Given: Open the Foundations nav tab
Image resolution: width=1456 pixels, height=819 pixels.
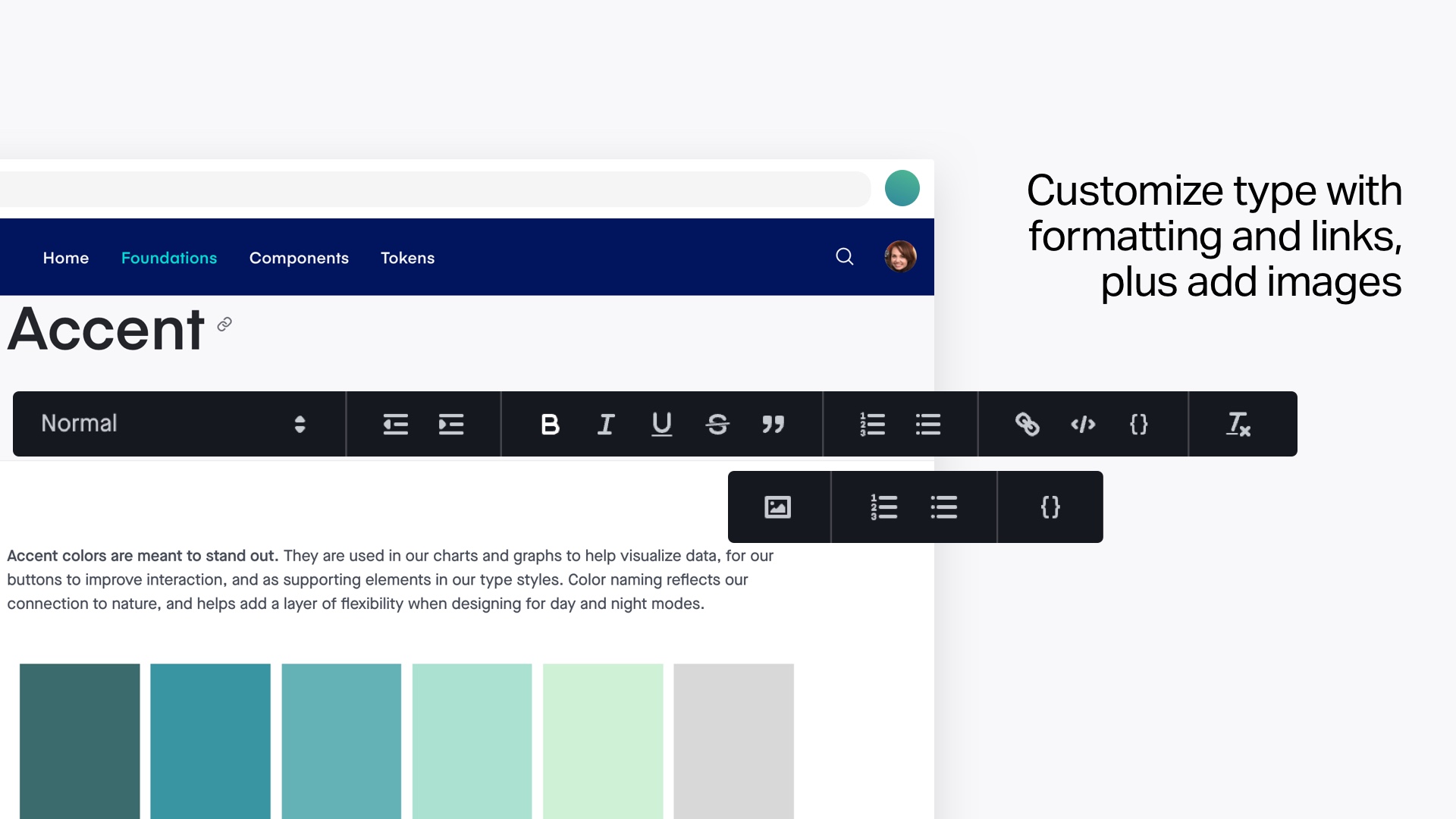Looking at the screenshot, I should pyautogui.click(x=169, y=258).
